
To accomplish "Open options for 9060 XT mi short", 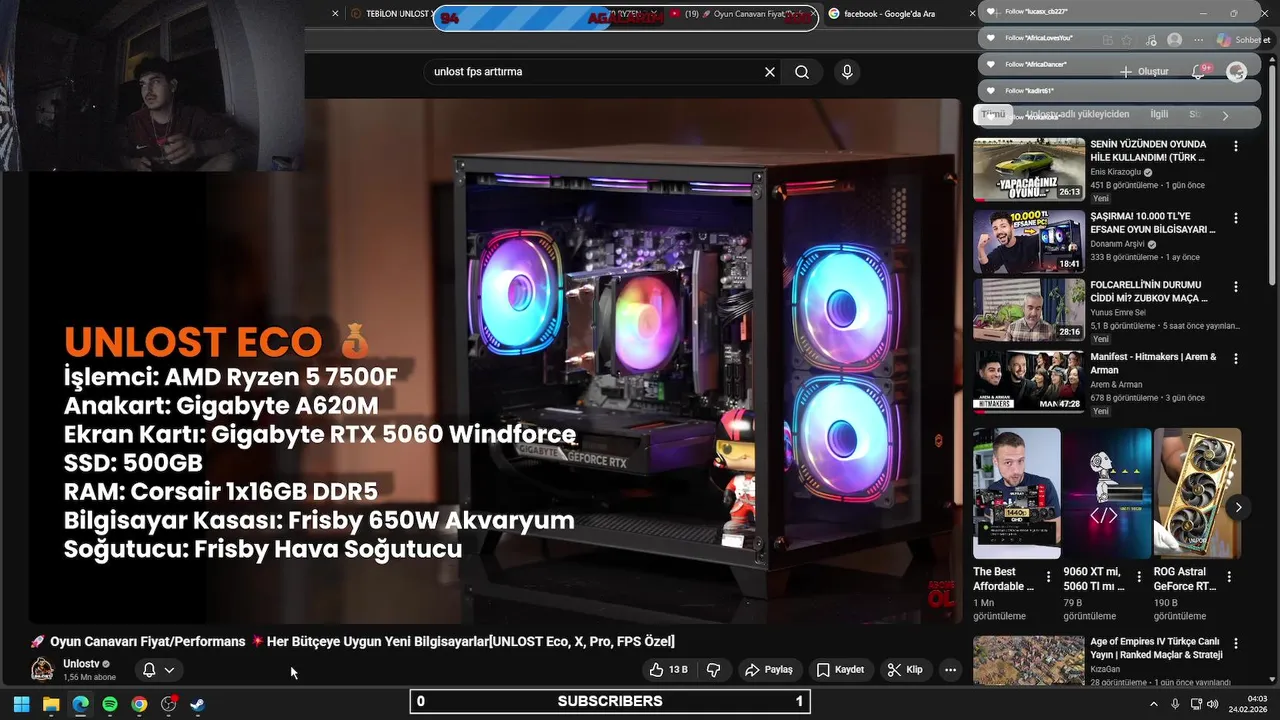I will [1139, 577].
